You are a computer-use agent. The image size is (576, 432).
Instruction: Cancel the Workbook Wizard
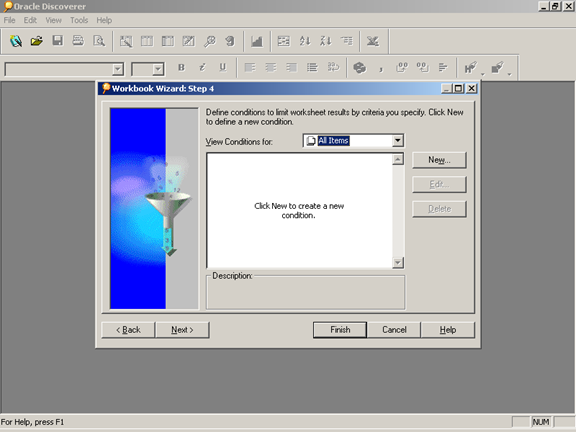pos(394,330)
